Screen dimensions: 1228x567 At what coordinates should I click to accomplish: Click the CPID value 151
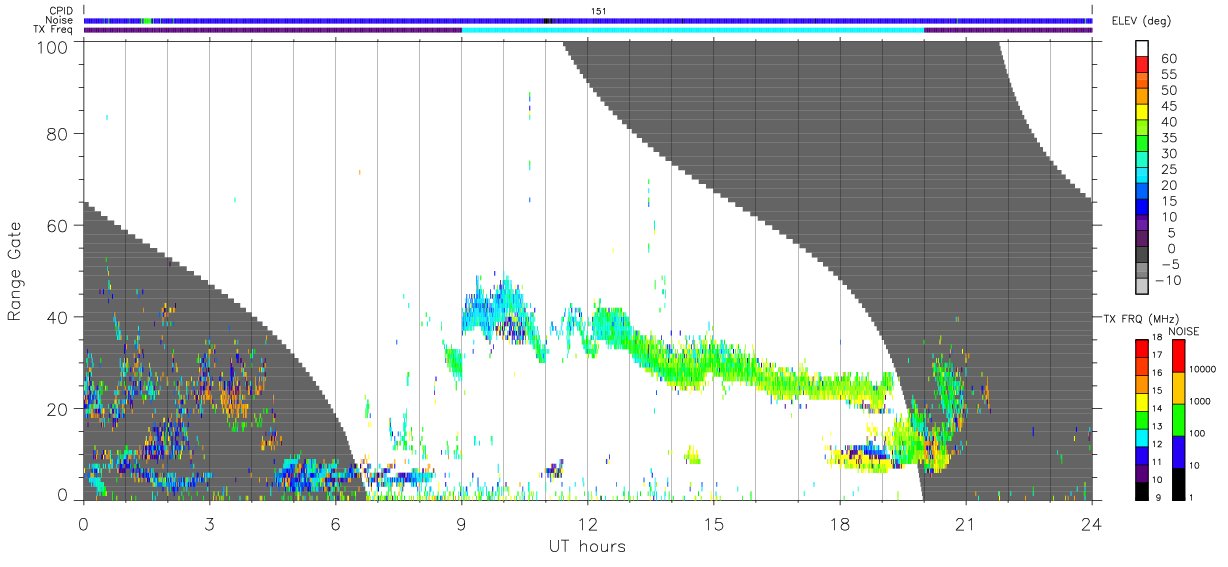598,11
